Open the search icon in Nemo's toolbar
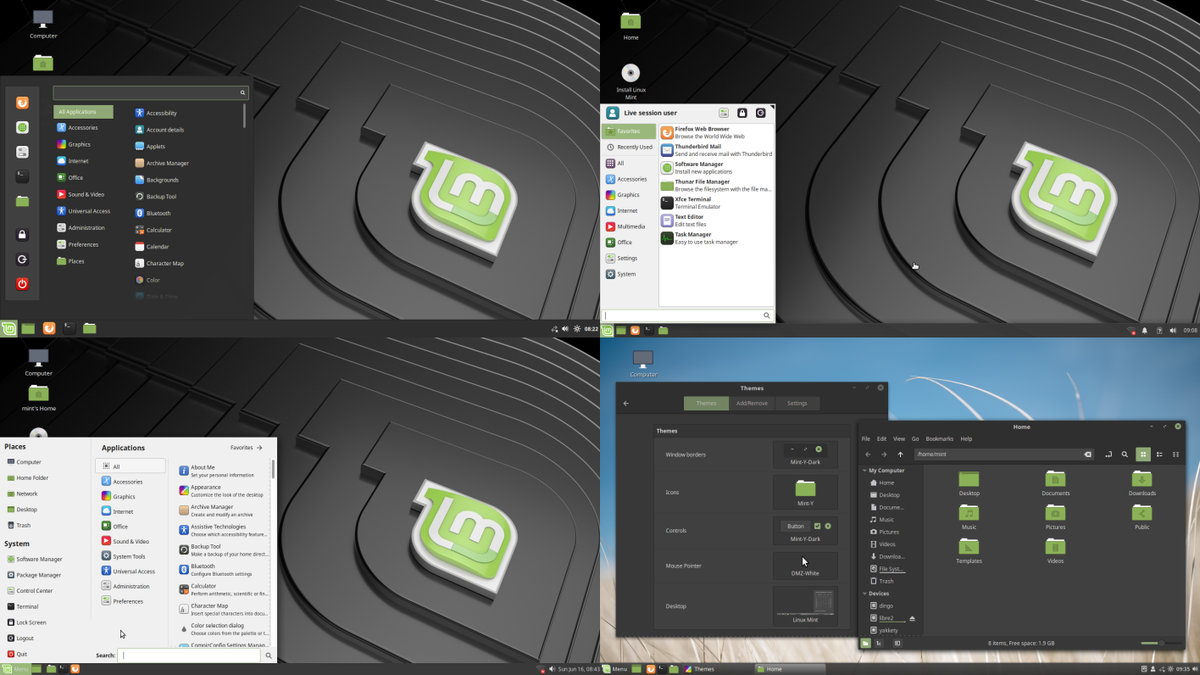Viewport: 1200px width, 675px height. point(1124,454)
